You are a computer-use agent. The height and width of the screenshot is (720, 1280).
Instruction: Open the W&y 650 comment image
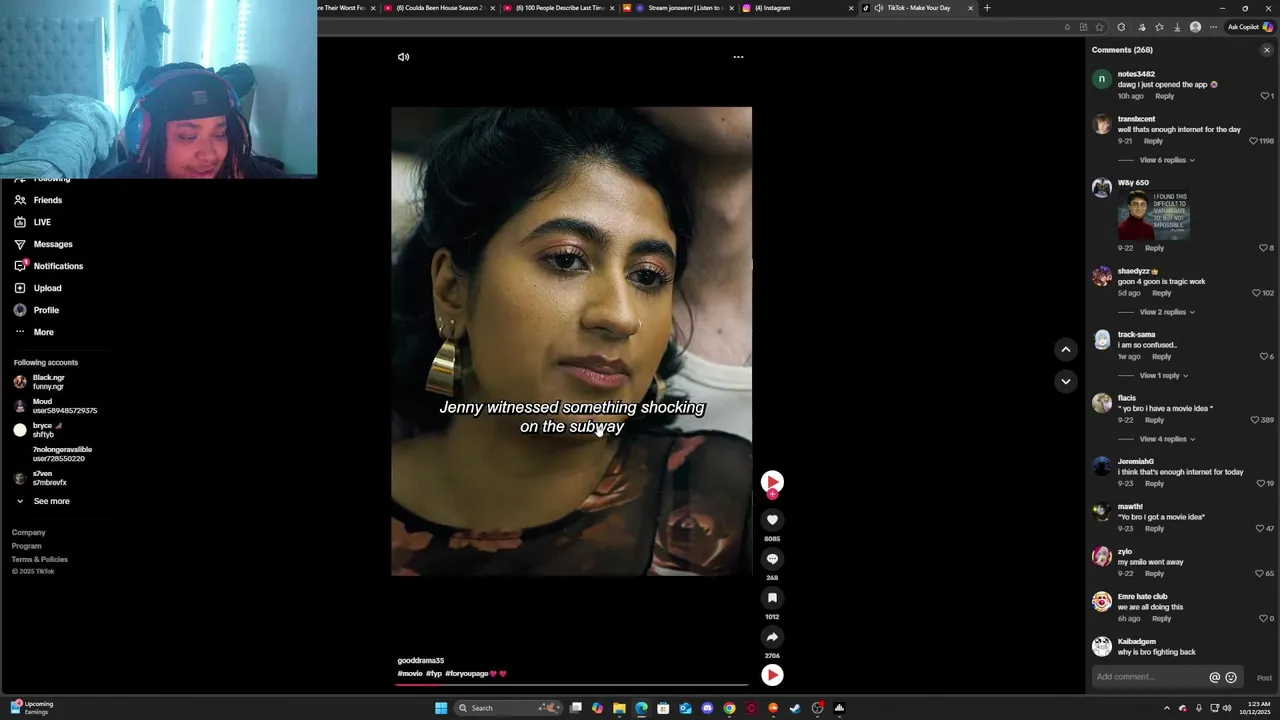click(x=1154, y=215)
